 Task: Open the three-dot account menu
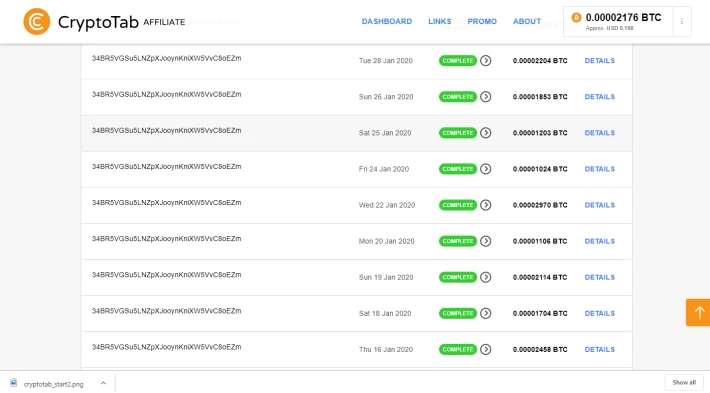point(681,21)
